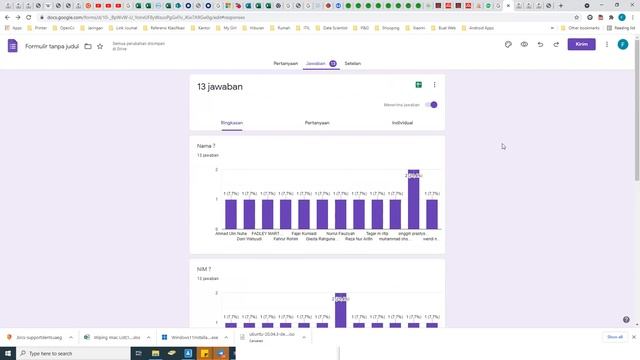640x360 pixels.
Task: Open the Data Scientist bookmark folder
Action: pyautogui.click(x=331, y=28)
